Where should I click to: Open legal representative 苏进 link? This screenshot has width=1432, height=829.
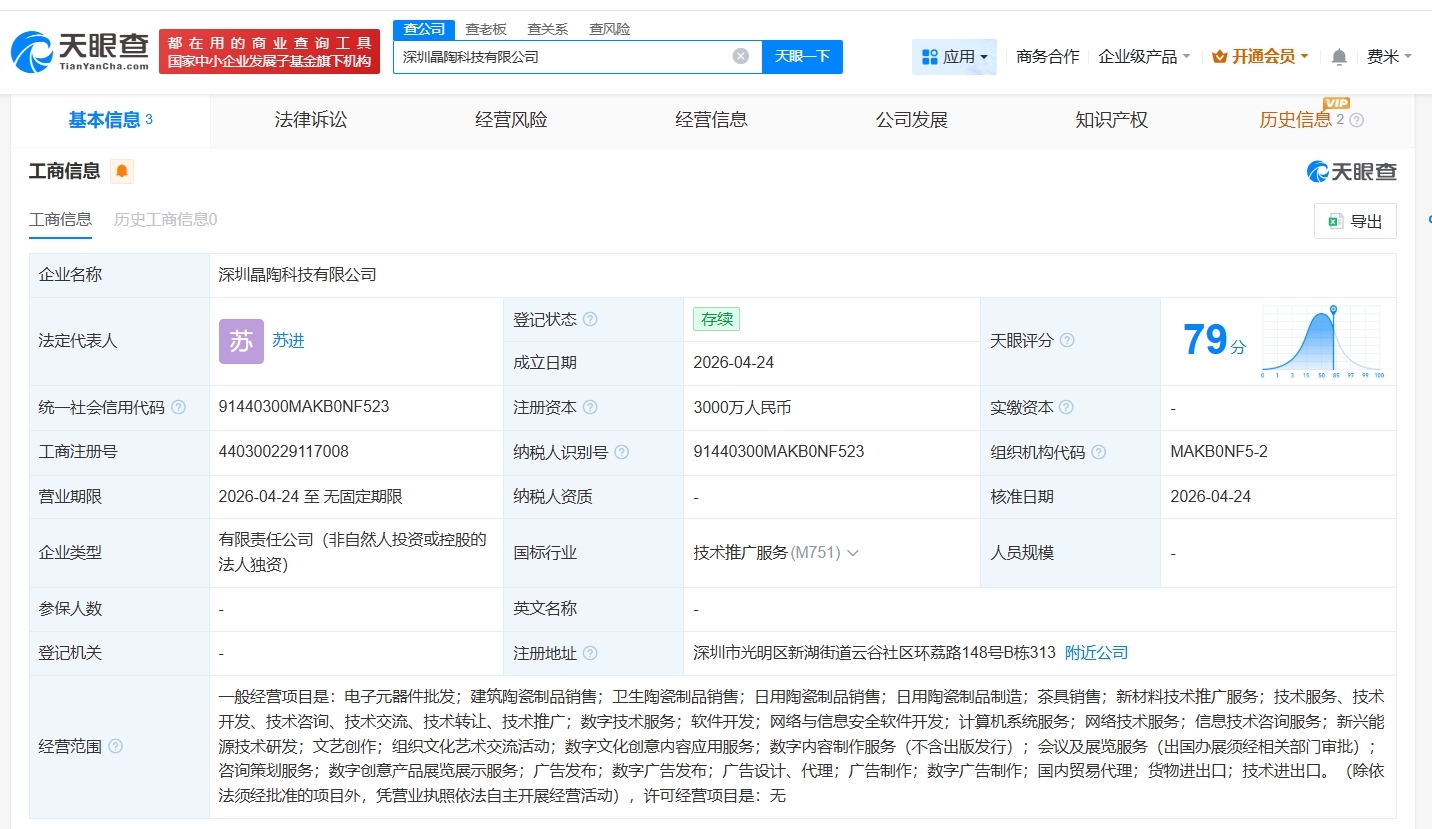point(288,341)
